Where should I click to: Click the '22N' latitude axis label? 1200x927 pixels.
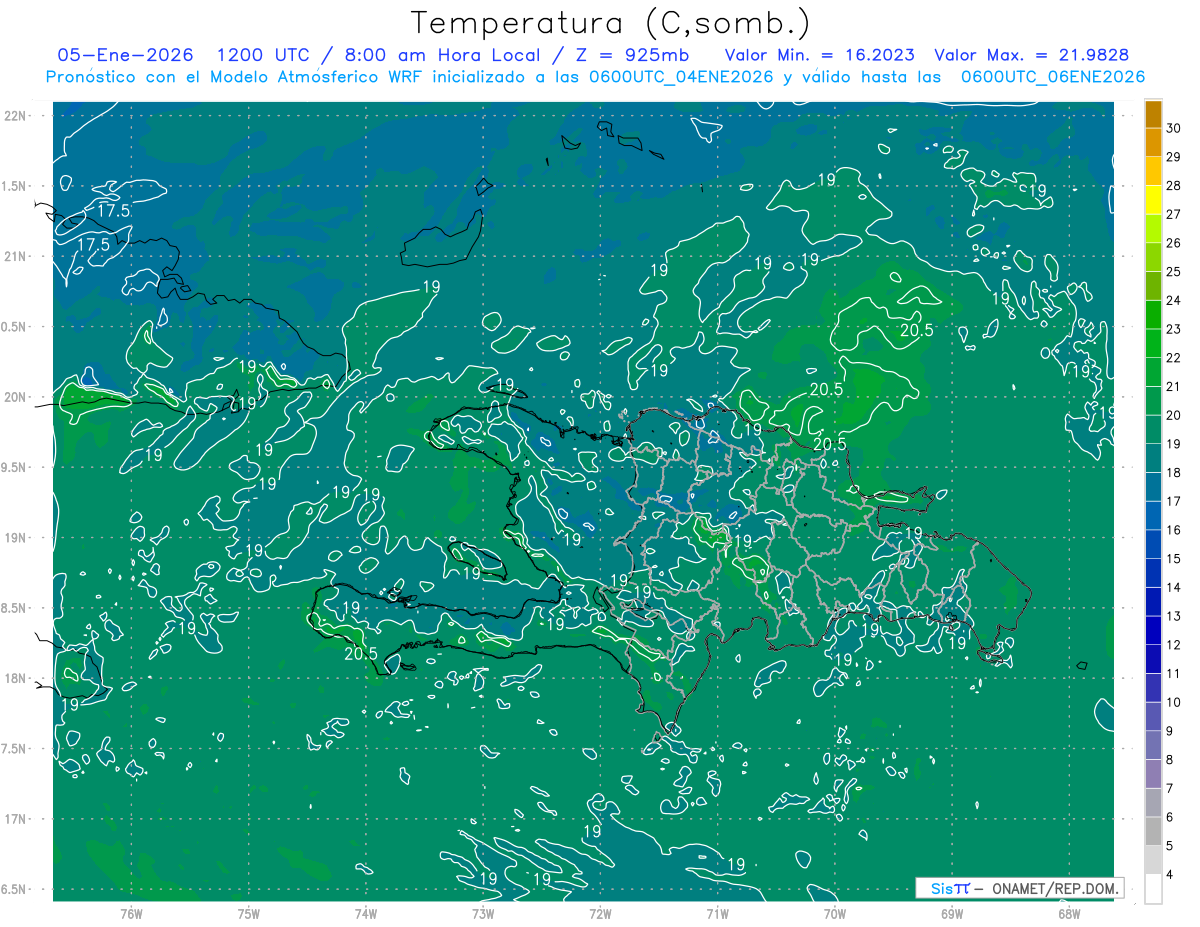coord(16,116)
